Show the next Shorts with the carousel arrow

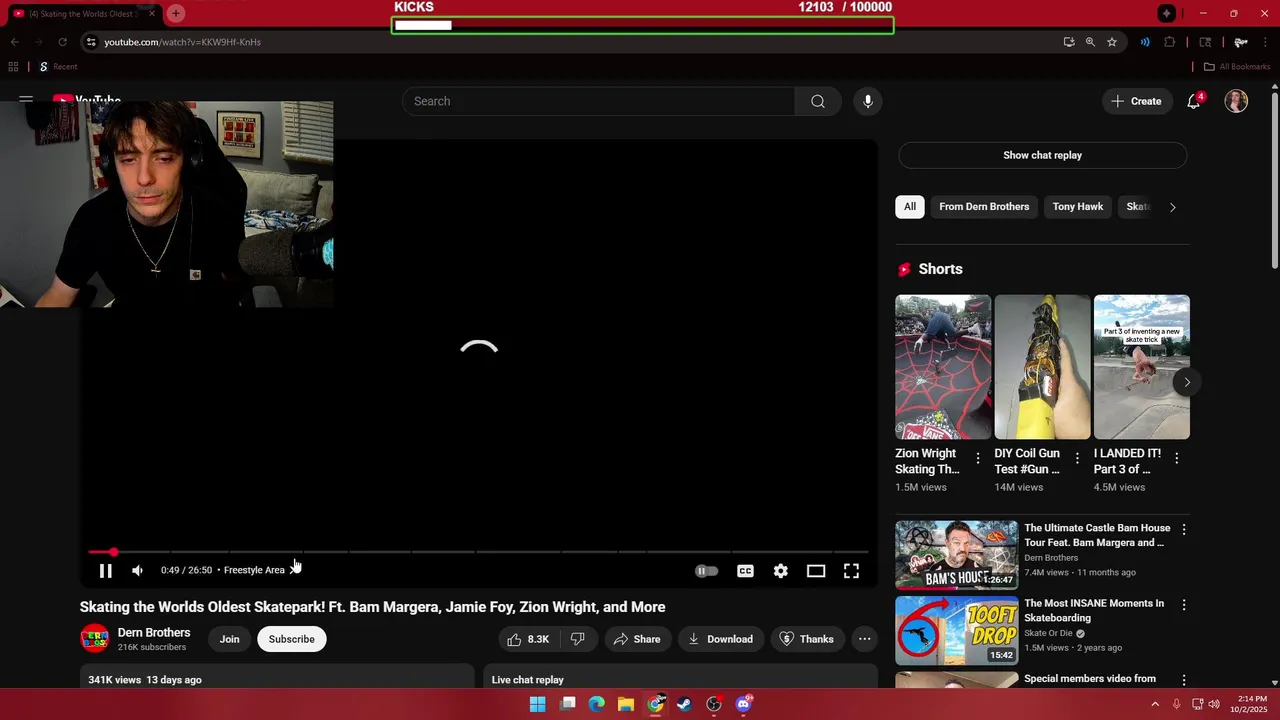coord(1187,382)
